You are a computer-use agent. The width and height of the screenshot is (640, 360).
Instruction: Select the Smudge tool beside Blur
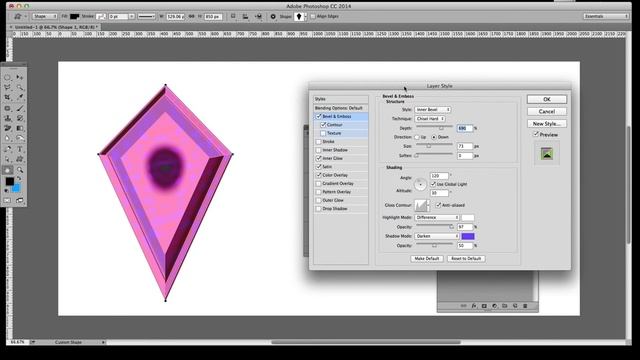[x=20, y=138]
